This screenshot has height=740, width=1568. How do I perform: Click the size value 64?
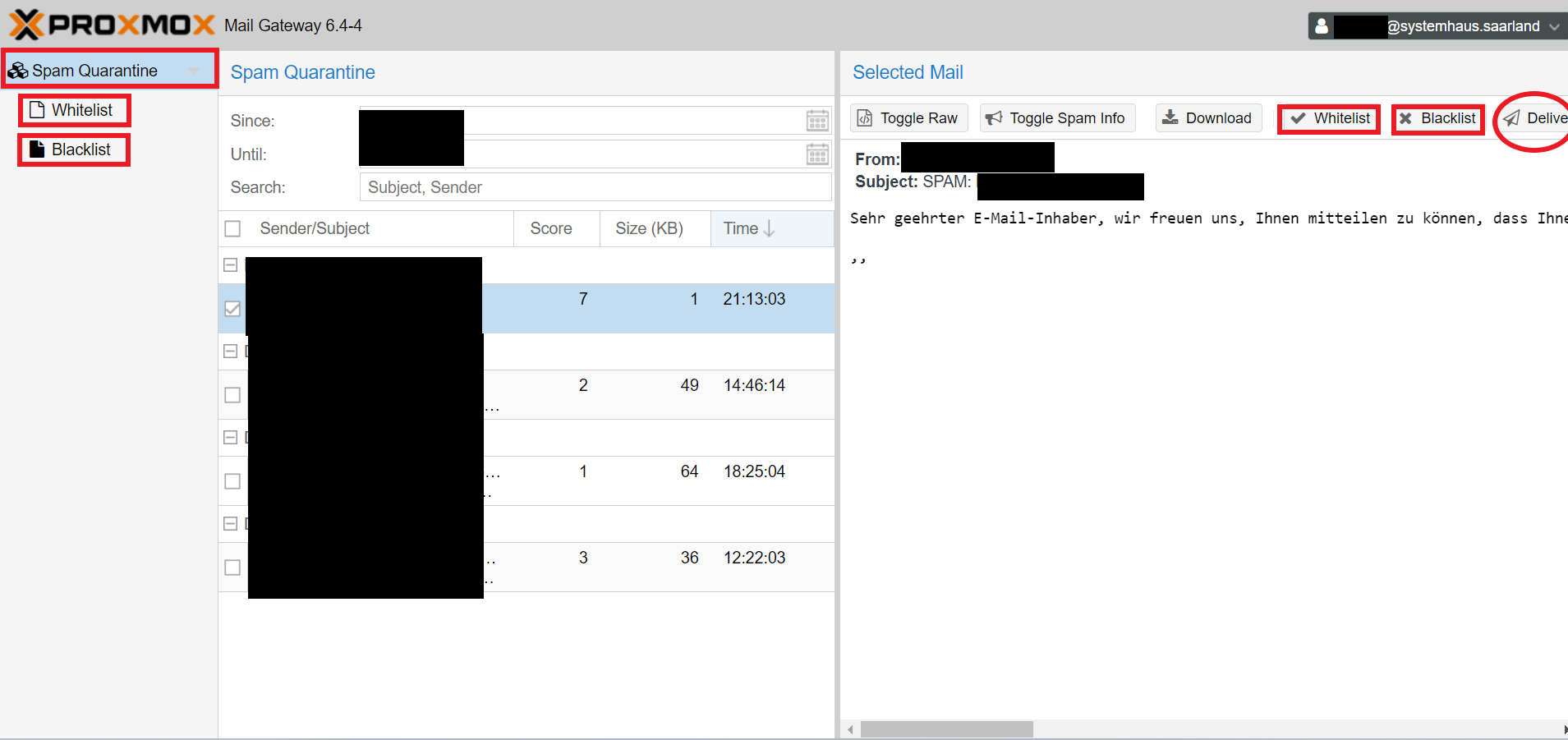point(689,471)
